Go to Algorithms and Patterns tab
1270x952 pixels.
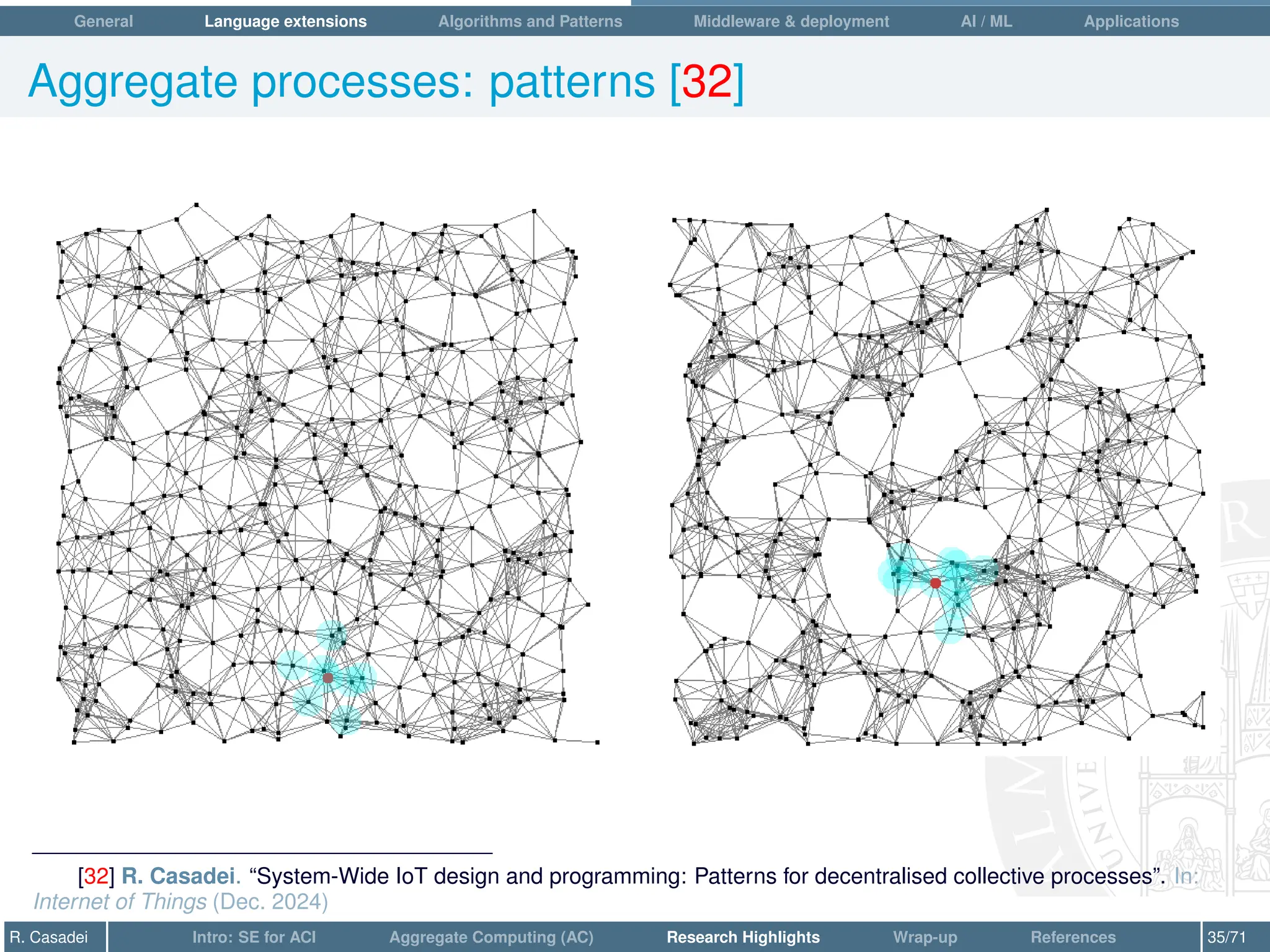[x=530, y=21]
